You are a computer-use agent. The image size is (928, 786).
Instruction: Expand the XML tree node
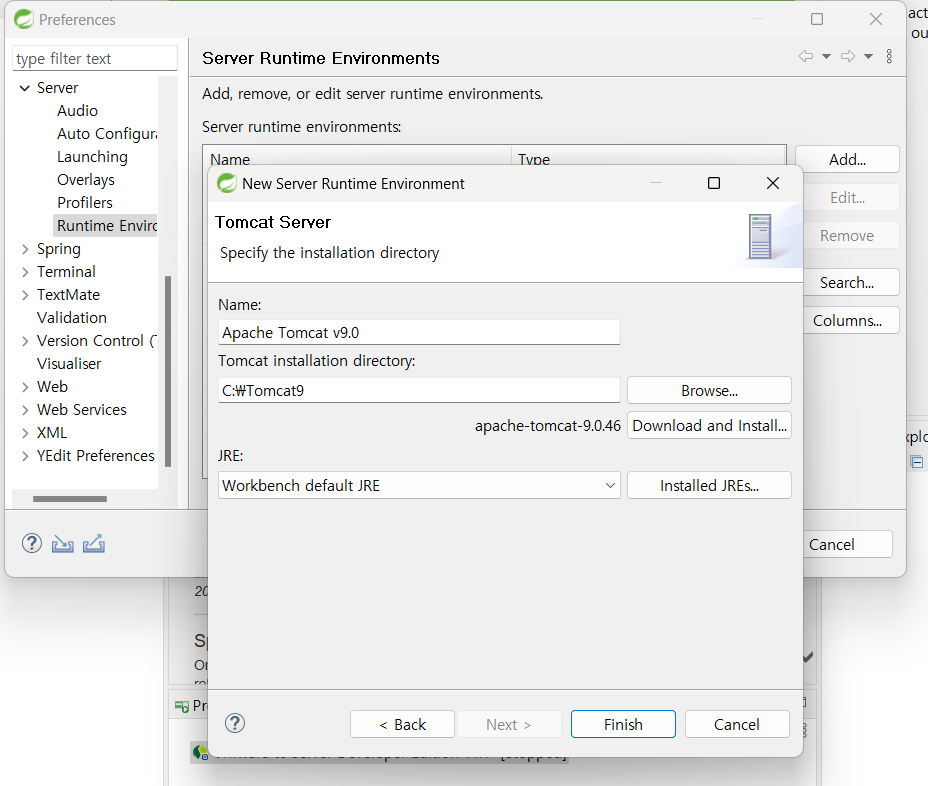point(25,433)
